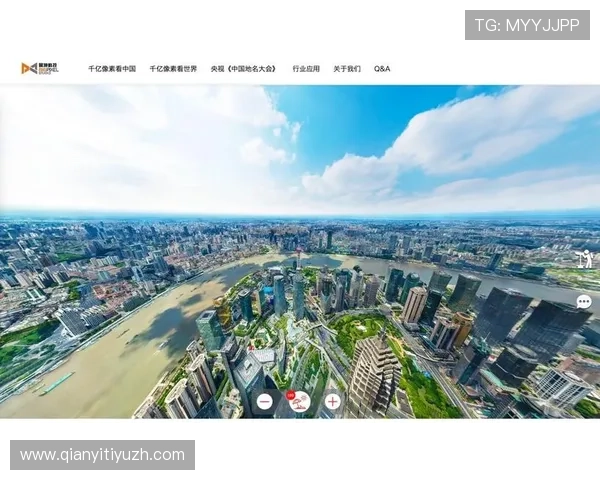Open the chat bubble comments icon
The height and width of the screenshot is (480, 600).
(584, 302)
